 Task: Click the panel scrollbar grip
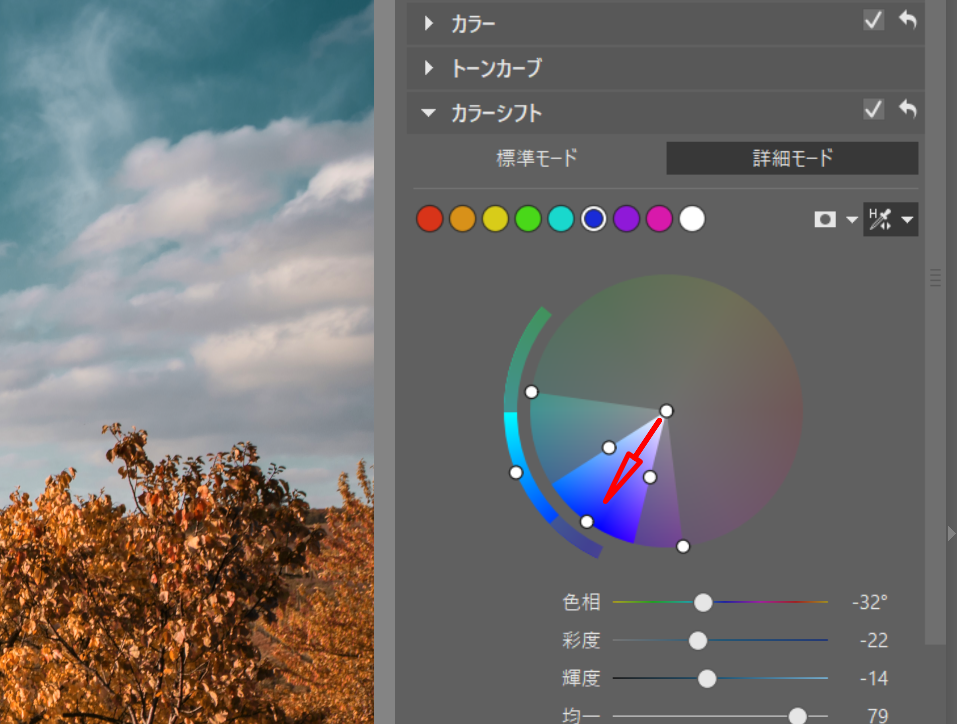click(935, 277)
